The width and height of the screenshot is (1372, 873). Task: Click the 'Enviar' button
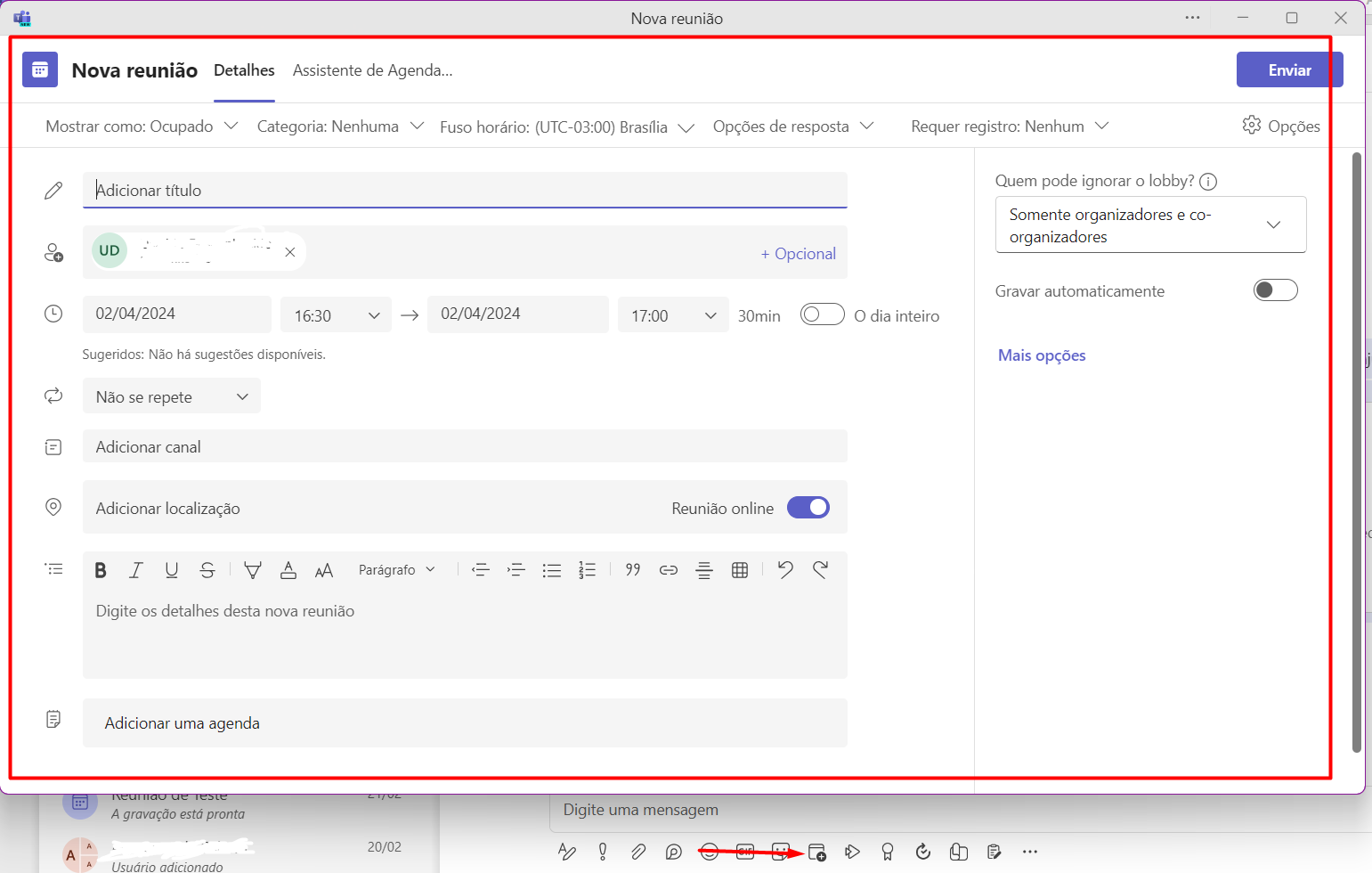coord(1289,69)
